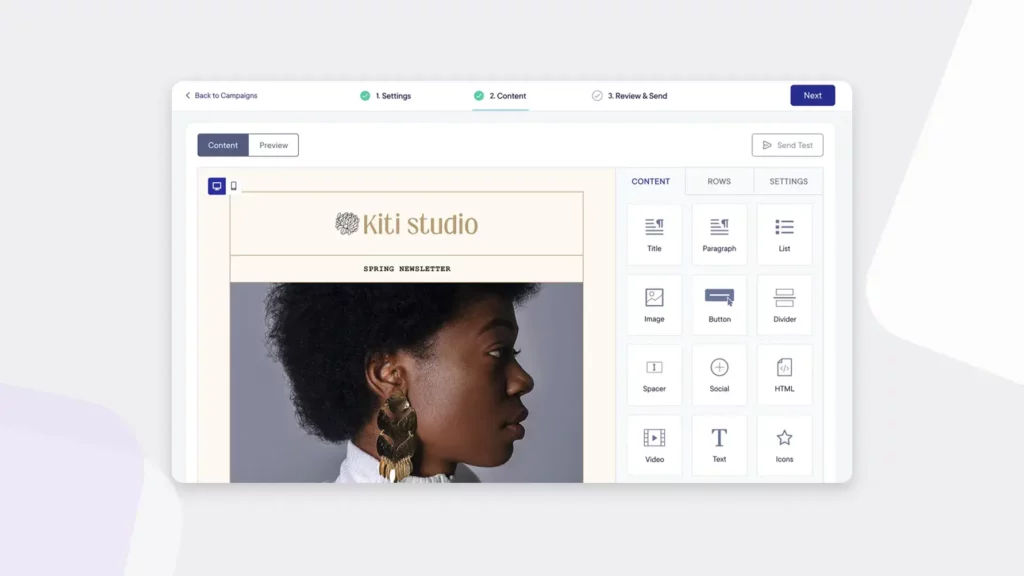Add an HTML block
Image resolution: width=1024 pixels, height=576 pixels.
tap(784, 375)
